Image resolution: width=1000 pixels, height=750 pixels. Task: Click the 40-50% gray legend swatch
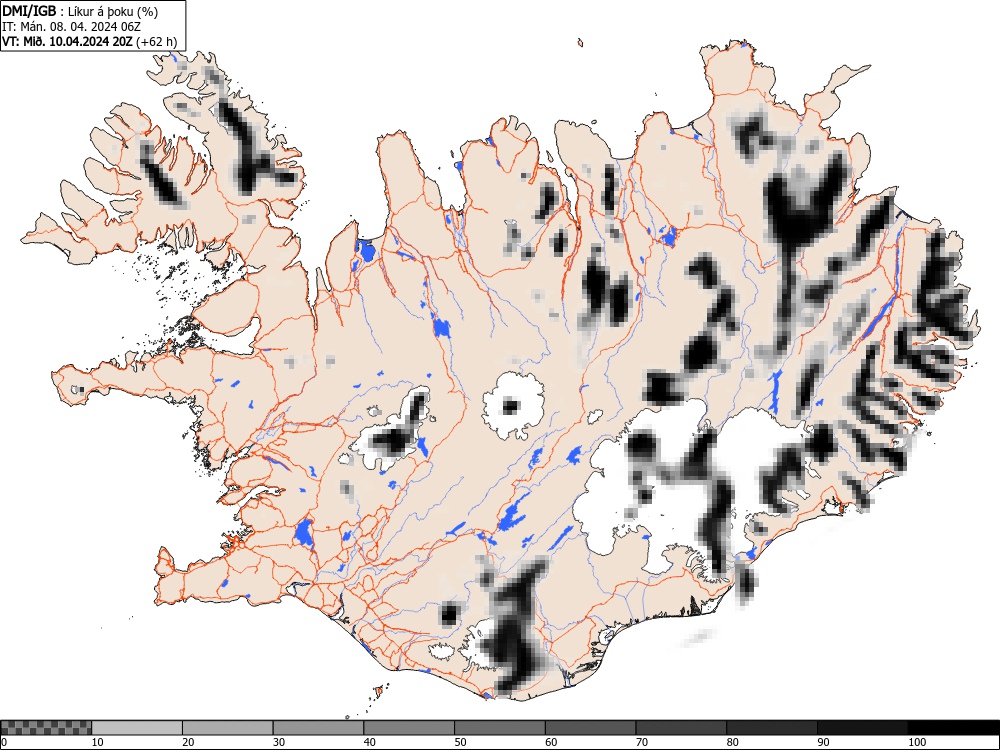click(x=409, y=728)
